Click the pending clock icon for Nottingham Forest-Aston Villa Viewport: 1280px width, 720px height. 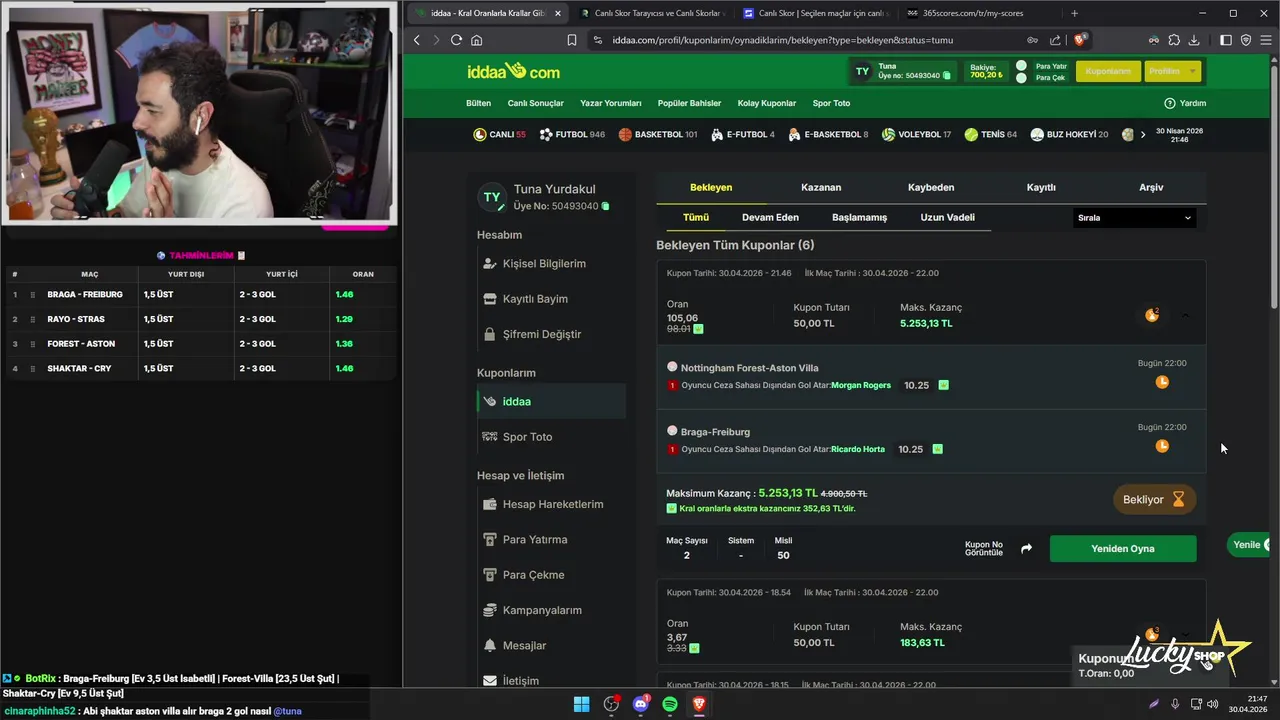coord(1162,382)
